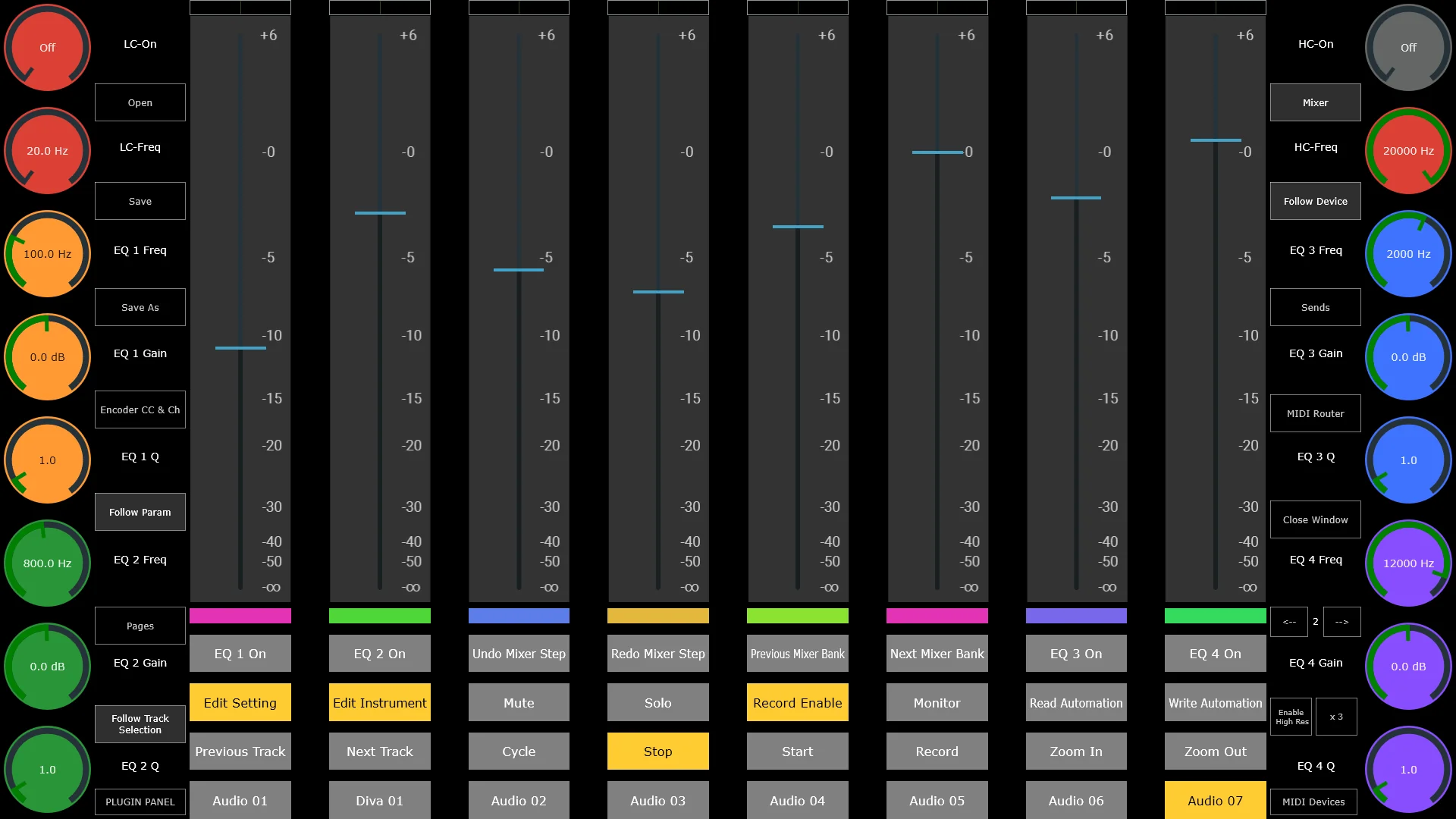Viewport: 1456px width, 819px height.
Task: Toggle EQ 3 On
Action: coord(1076,654)
